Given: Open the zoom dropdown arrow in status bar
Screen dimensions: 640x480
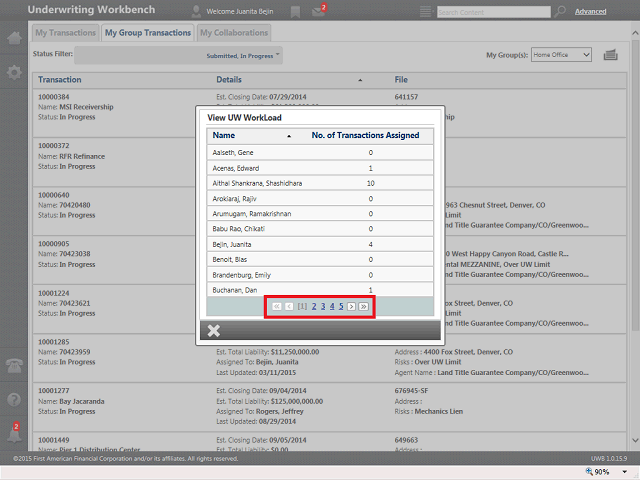Looking at the screenshot, I should (x=624, y=472).
